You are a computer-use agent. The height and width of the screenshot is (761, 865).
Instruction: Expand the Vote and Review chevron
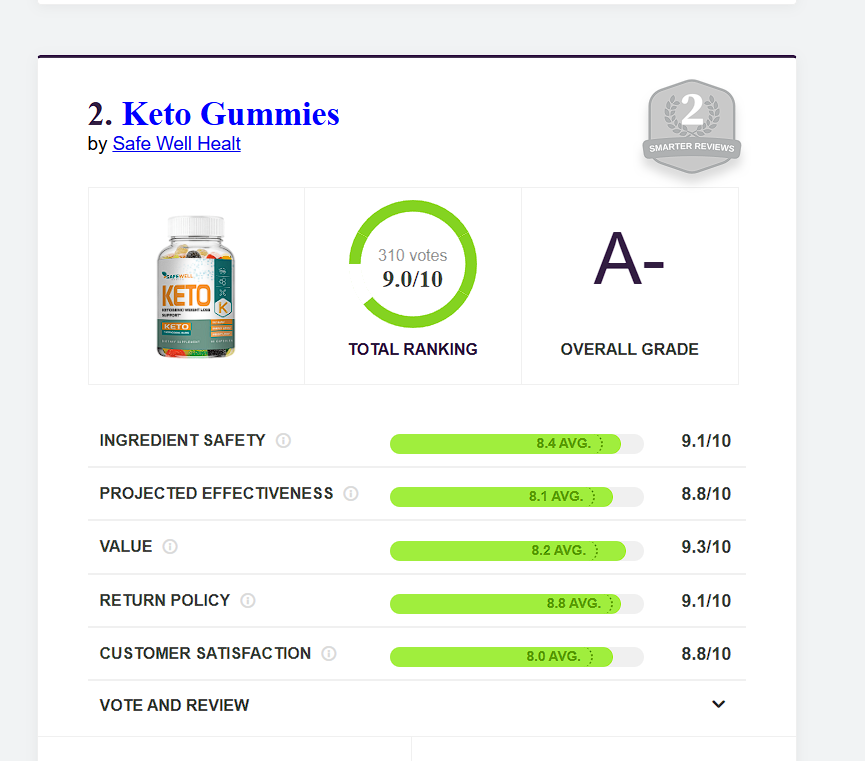click(x=718, y=704)
